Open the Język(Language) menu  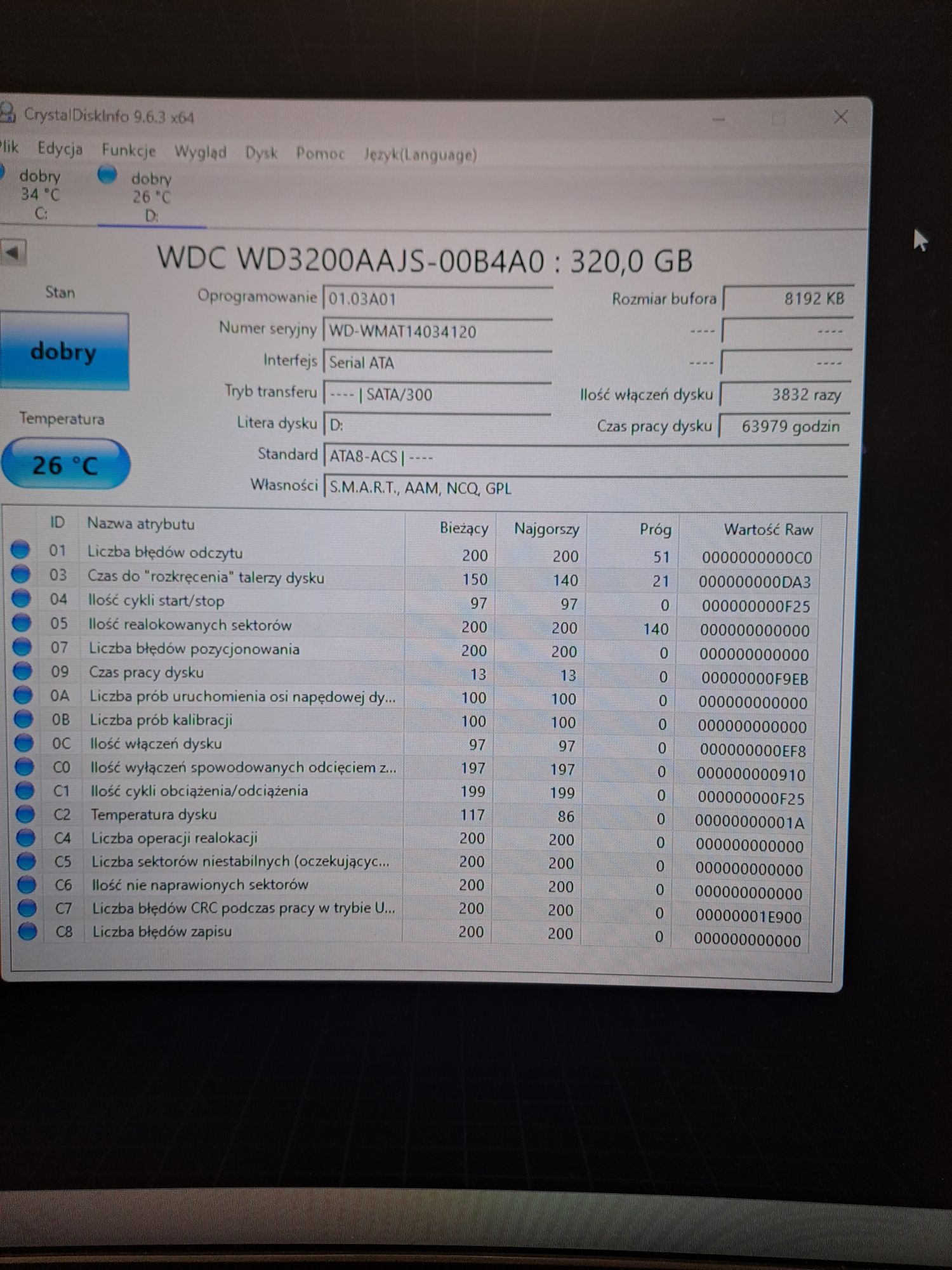(420, 155)
